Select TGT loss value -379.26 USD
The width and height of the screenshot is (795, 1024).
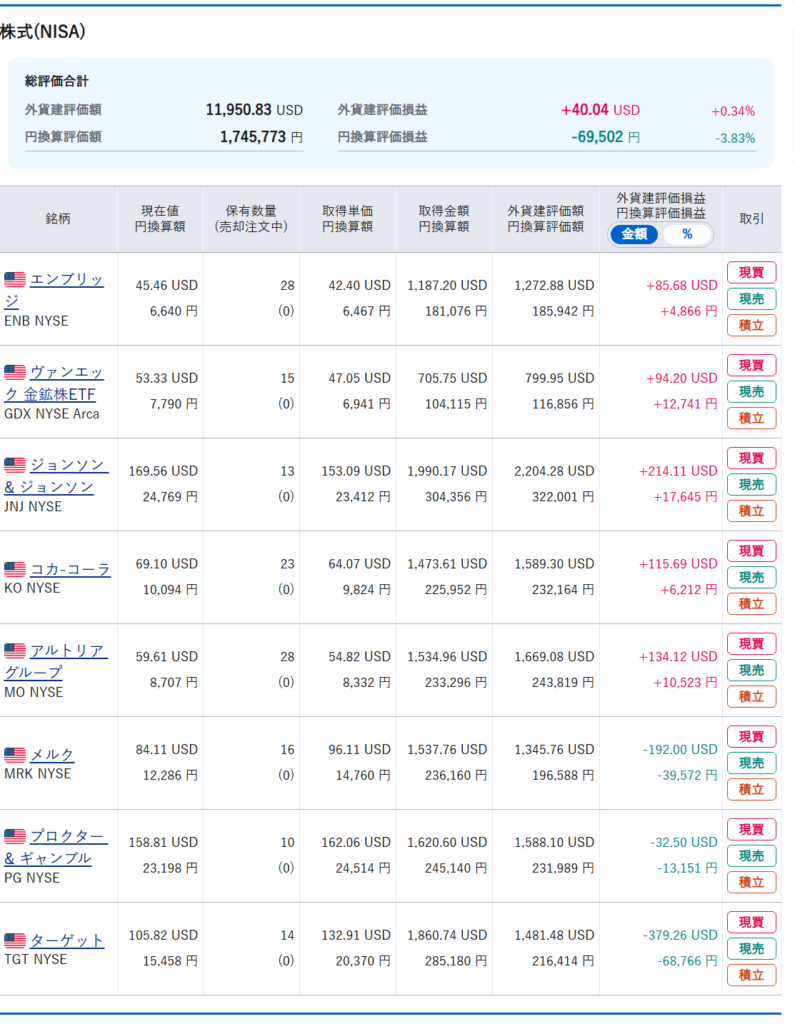click(680, 935)
